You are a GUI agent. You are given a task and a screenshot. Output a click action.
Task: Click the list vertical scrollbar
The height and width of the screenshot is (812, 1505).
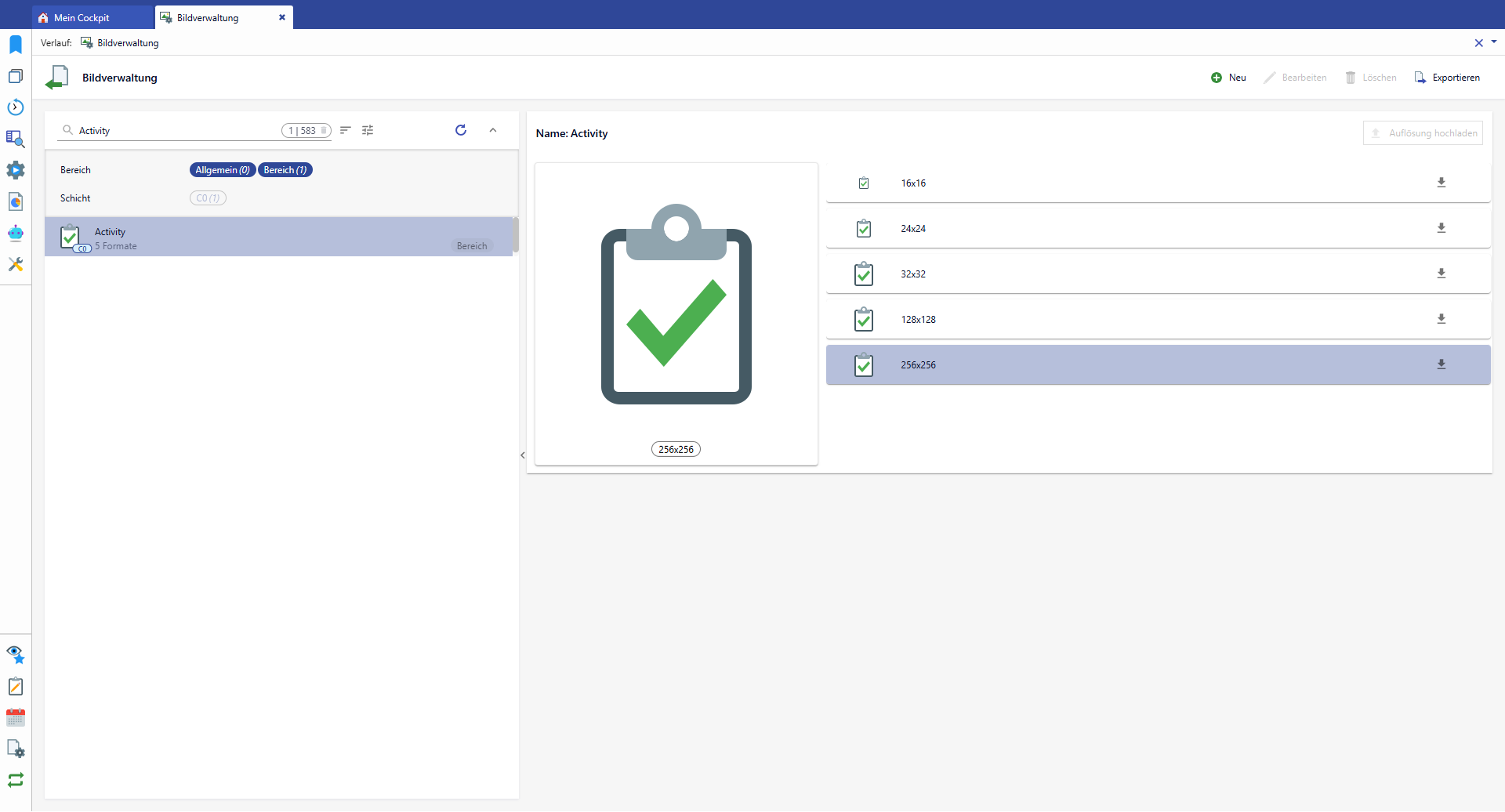(516, 235)
